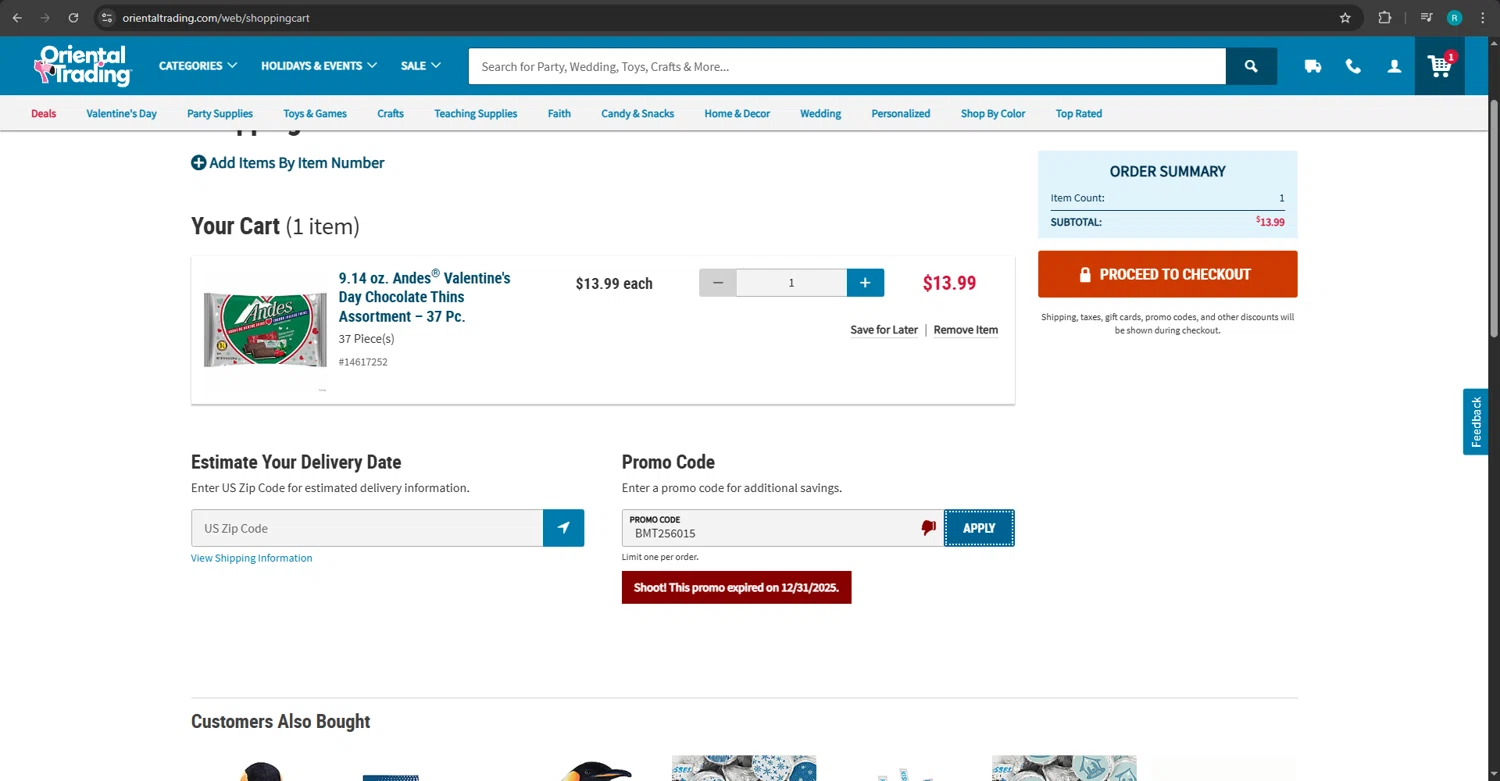
Task: Open the Feedback side tab
Action: point(1476,422)
